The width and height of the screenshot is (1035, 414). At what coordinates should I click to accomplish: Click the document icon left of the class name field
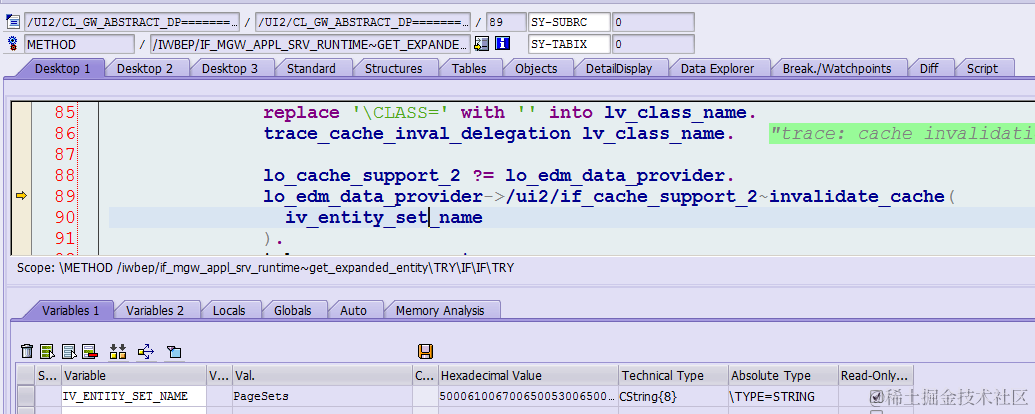tap(13, 22)
